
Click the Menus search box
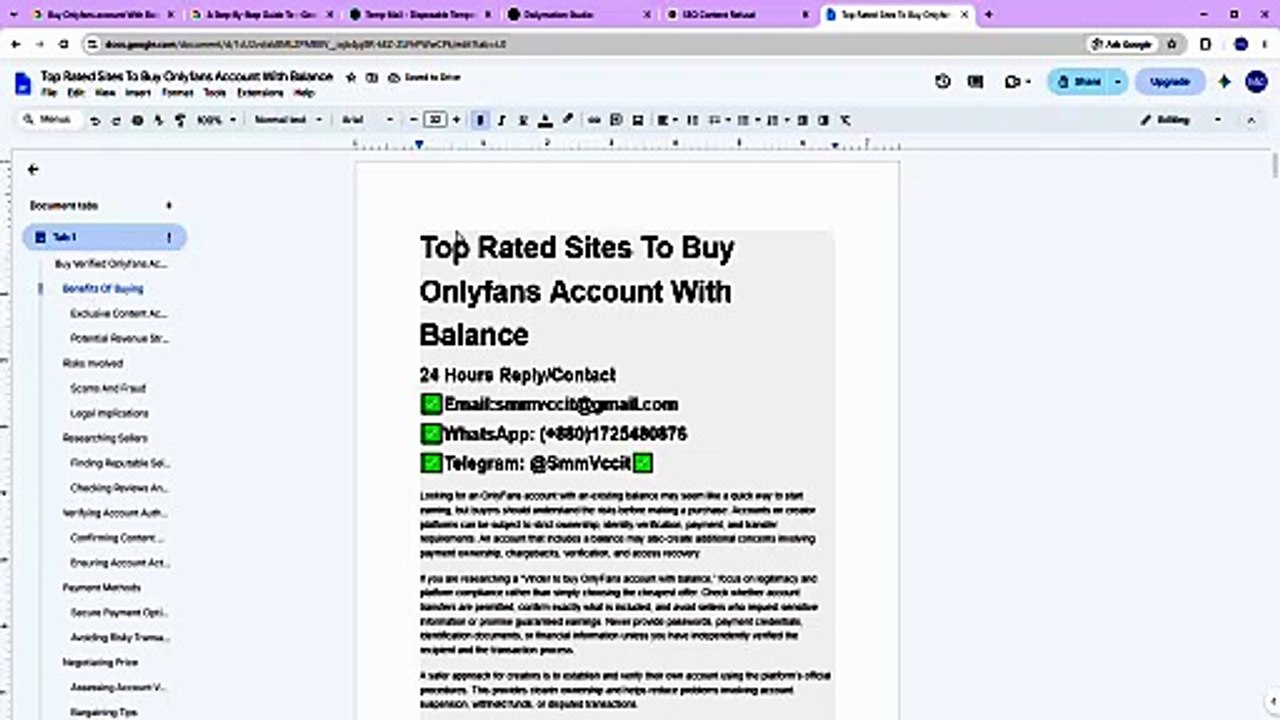pos(48,120)
